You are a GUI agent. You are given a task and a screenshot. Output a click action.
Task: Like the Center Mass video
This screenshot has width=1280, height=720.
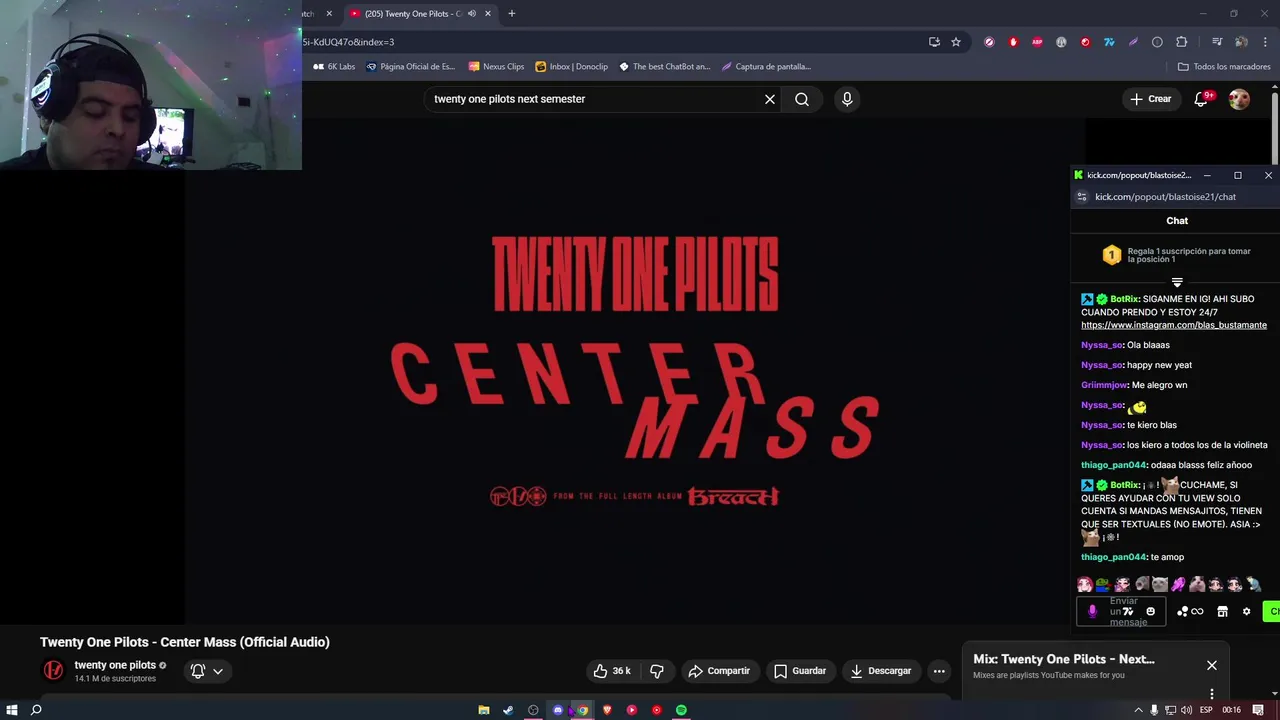click(x=612, y=671)
